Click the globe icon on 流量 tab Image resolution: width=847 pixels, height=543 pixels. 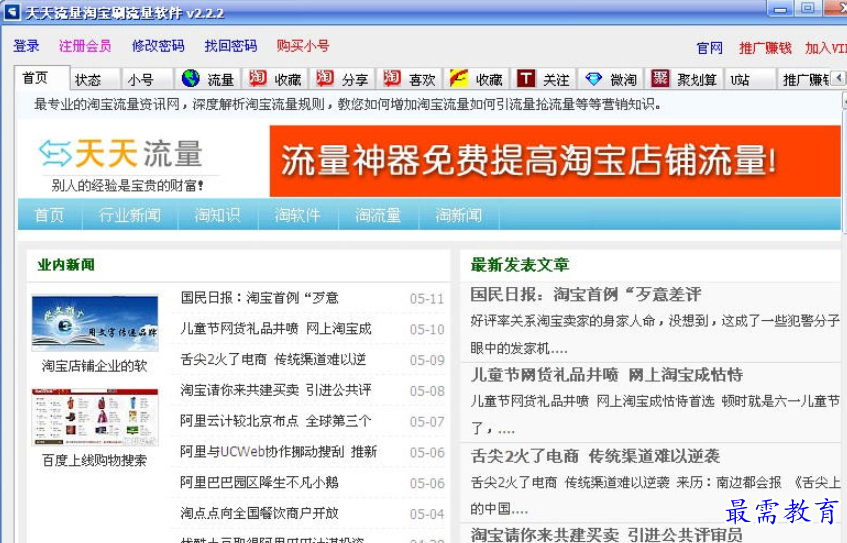[x=191, y=78]
